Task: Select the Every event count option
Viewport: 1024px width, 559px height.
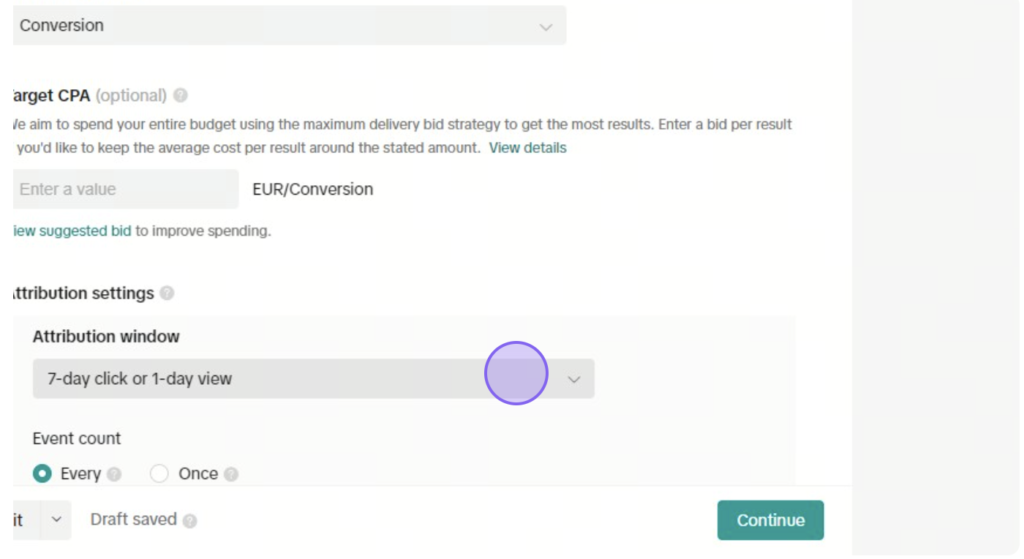Action: (x=42, y=473)
